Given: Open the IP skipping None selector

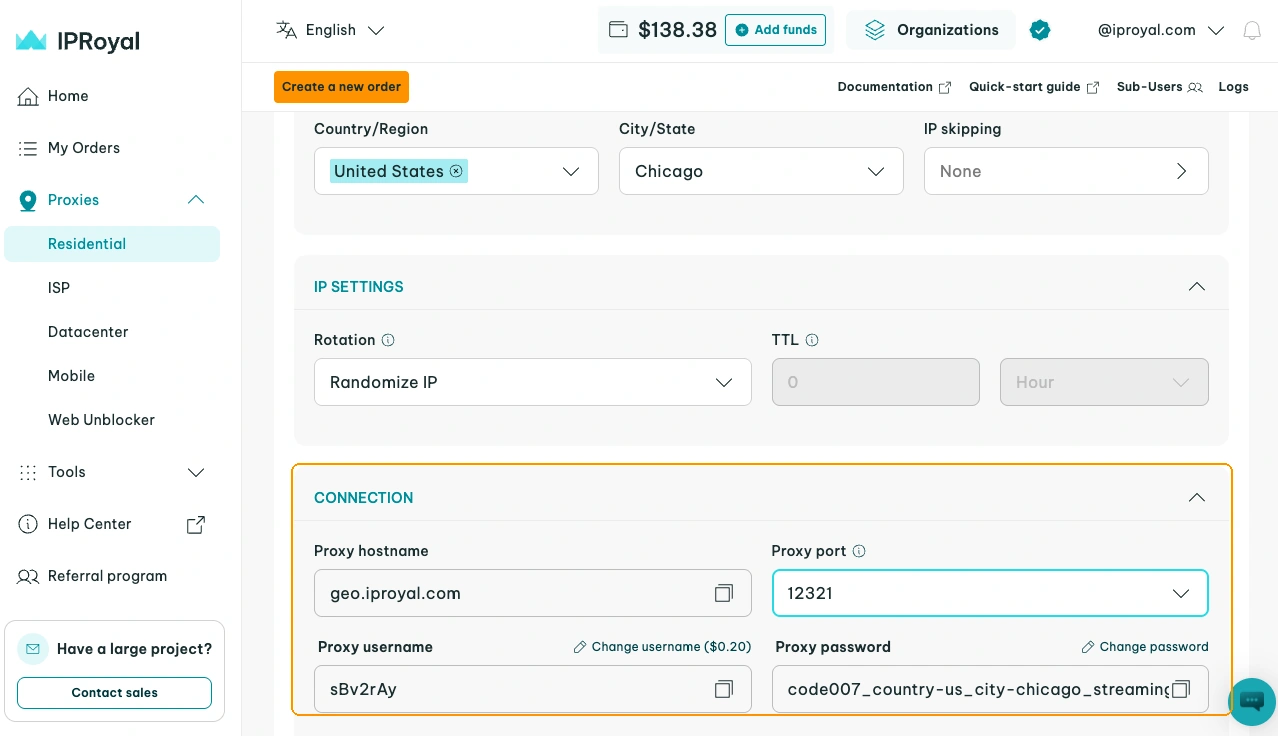Looking at the screenshot, I should click(x=1066, y=171).
